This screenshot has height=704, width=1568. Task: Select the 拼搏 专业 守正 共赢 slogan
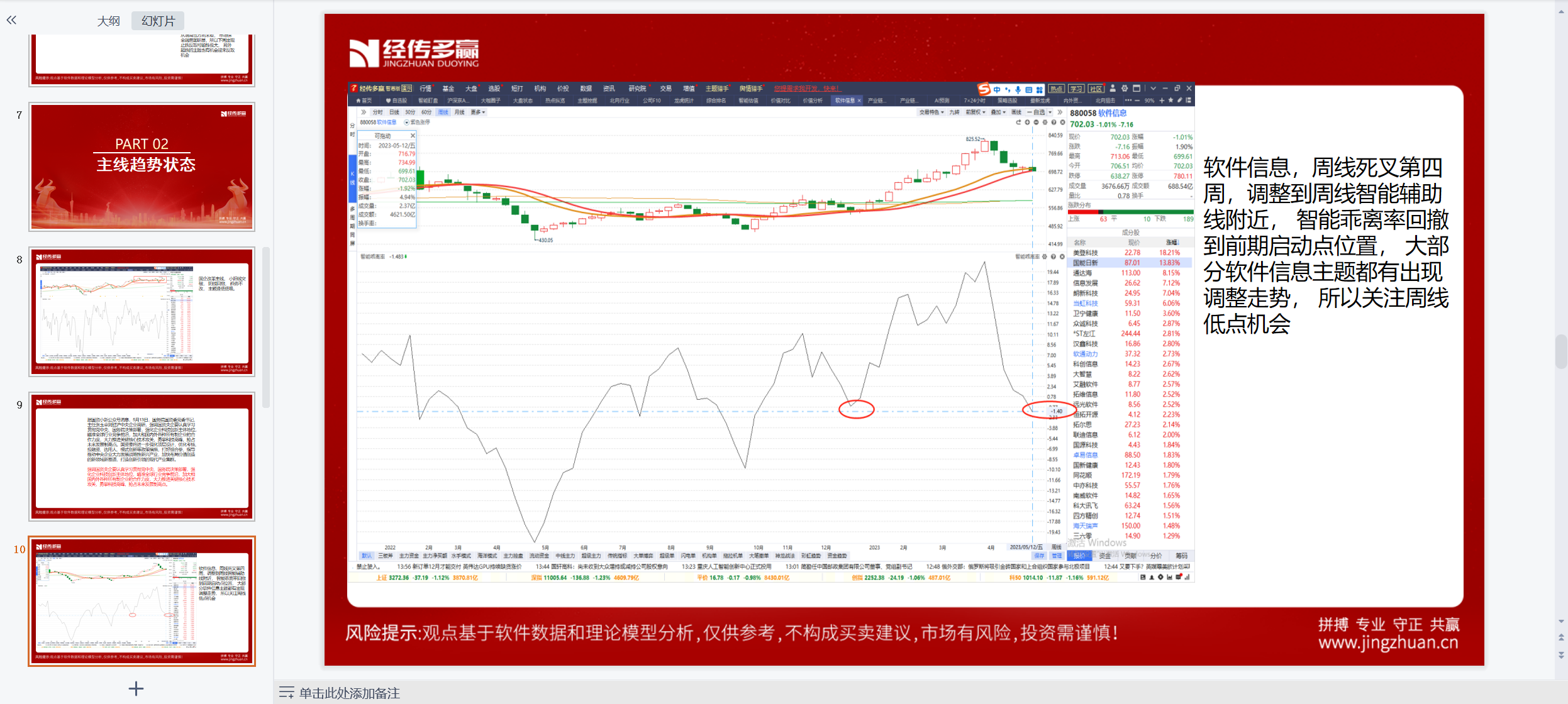[1389, 624]
